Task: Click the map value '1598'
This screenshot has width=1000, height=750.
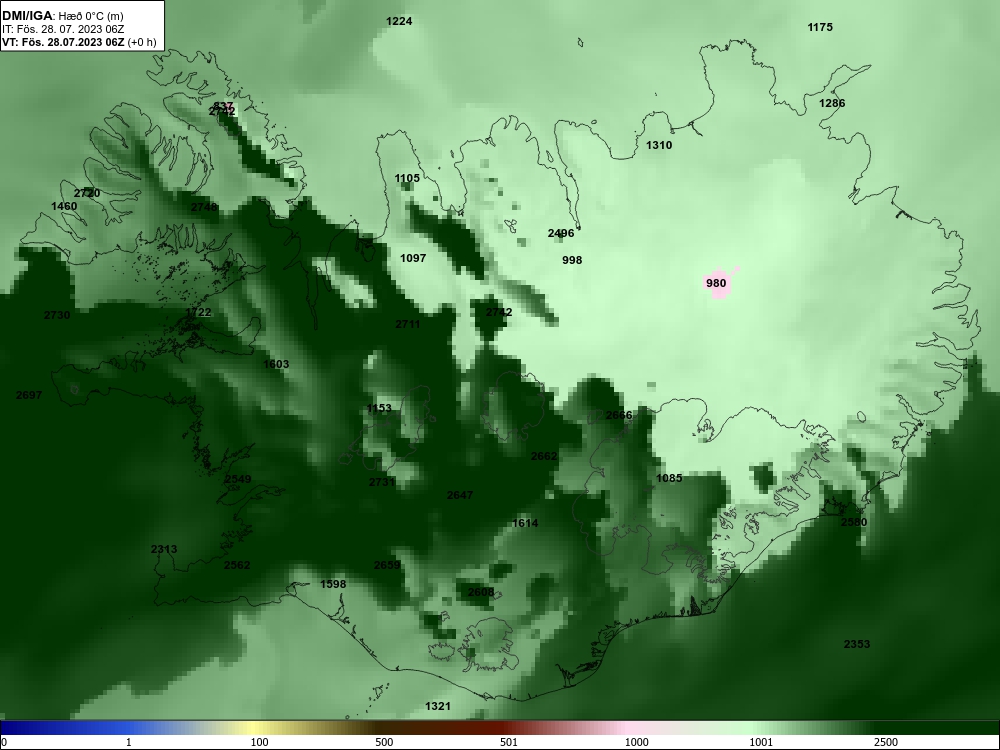Action: (x=334, y=585)
